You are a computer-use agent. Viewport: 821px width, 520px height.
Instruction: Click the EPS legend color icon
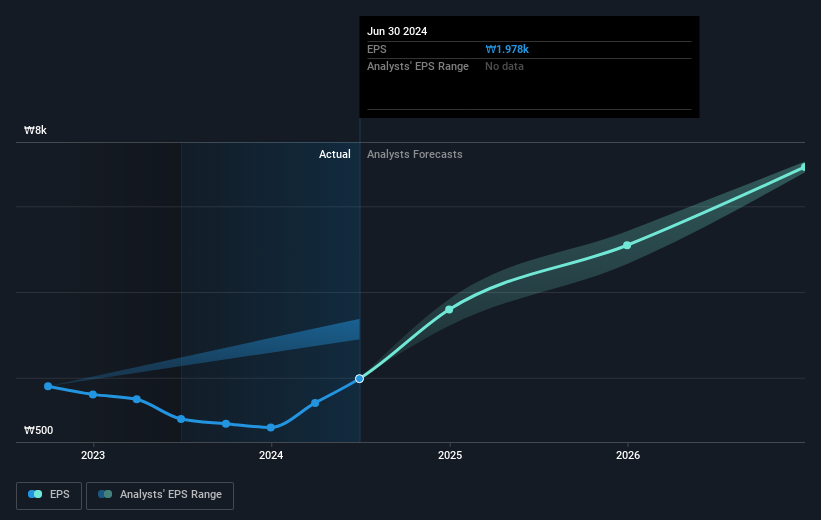[35, 494]
